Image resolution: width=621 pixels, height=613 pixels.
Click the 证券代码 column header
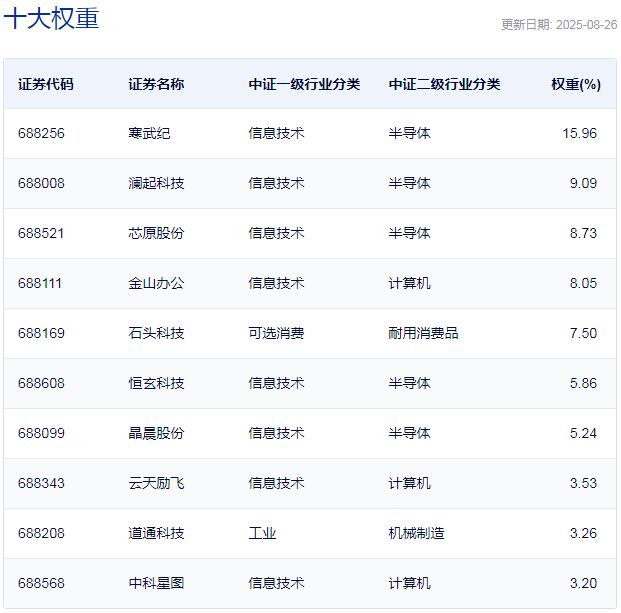tap(46, 84)
